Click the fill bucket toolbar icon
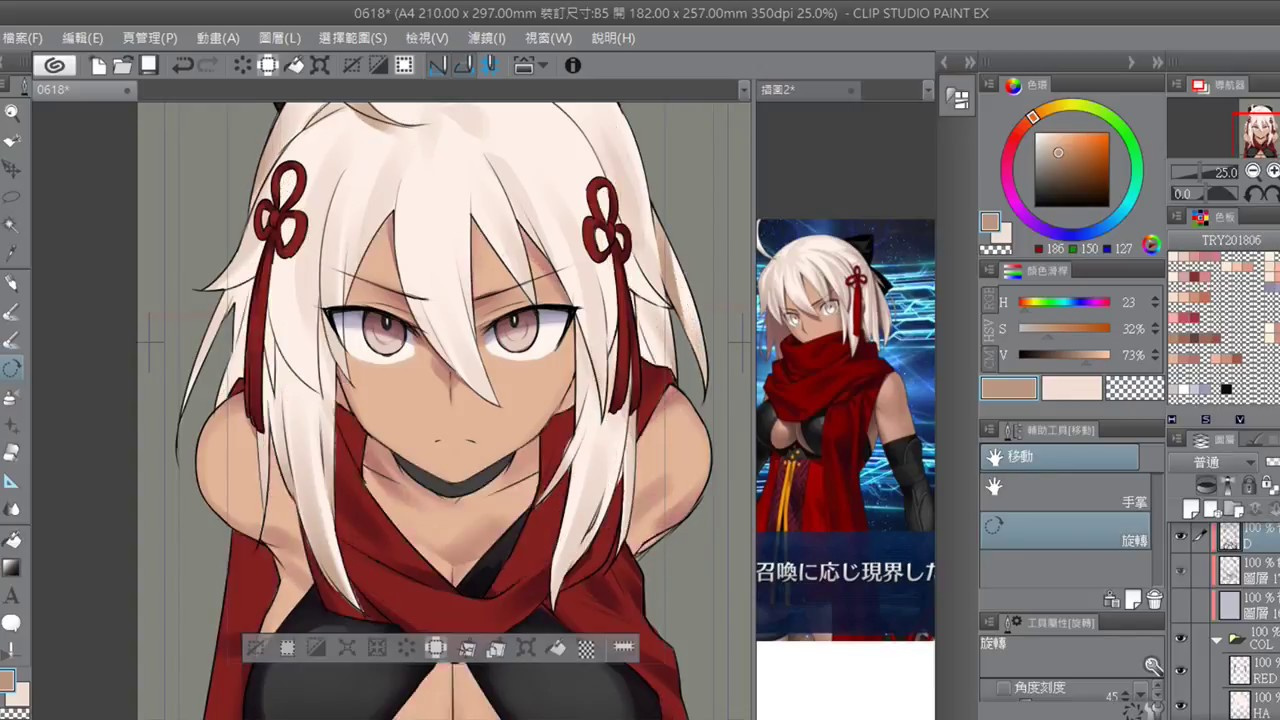This screenshot has height=720, width=1280. (x=295, y=65)
